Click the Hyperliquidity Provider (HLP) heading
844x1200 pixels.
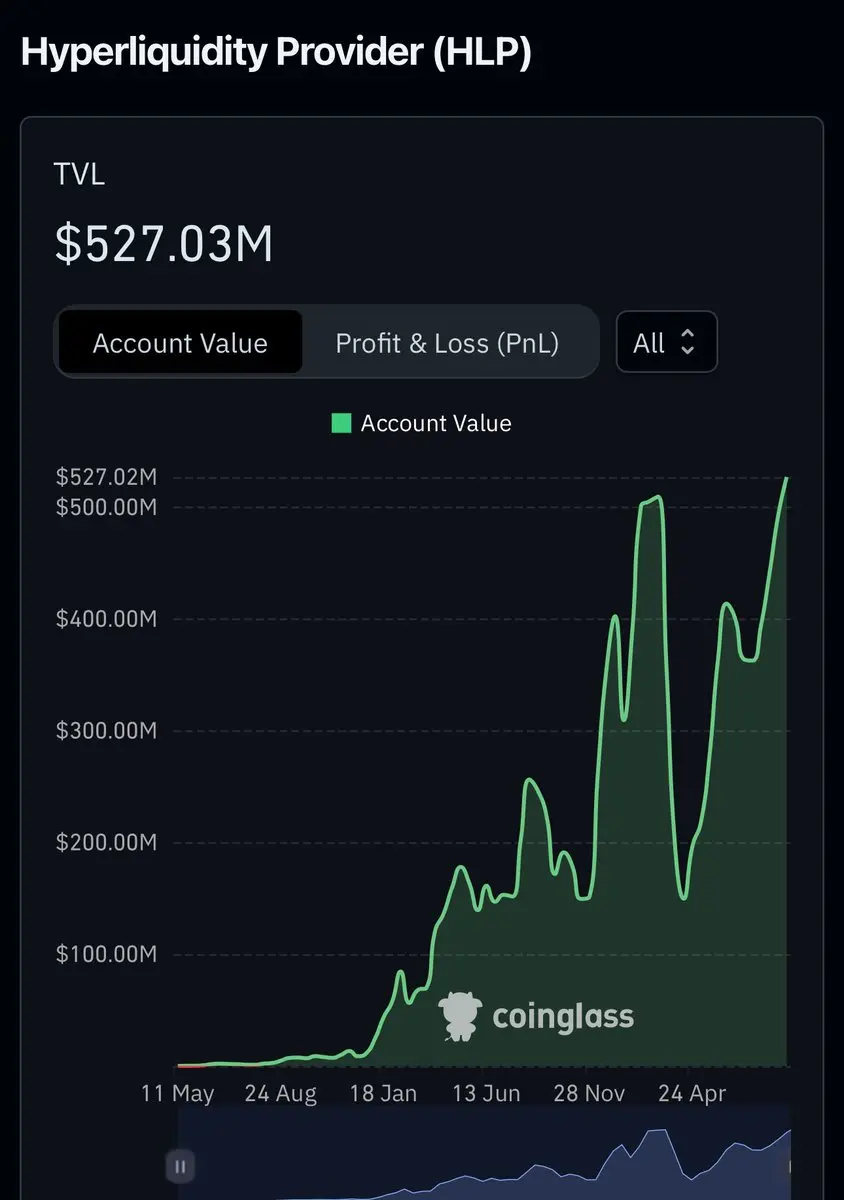tap(276, 52)
